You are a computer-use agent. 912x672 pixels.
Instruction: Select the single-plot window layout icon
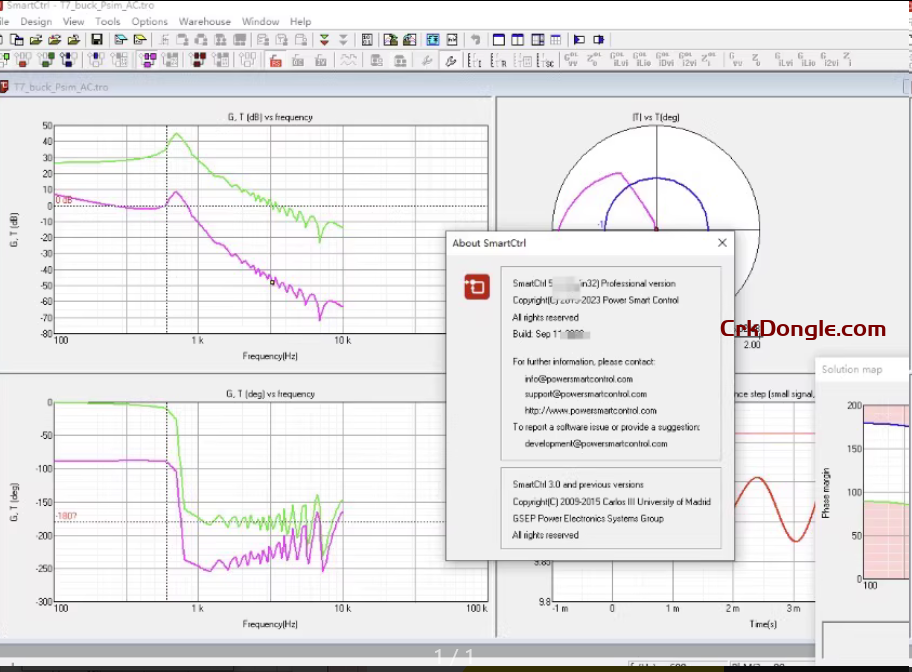tap(497, 39)
